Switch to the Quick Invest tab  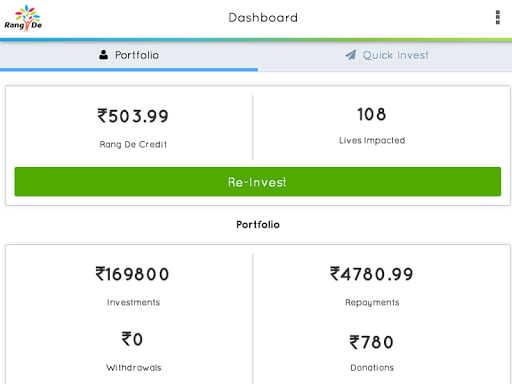(x=385, y=56)
